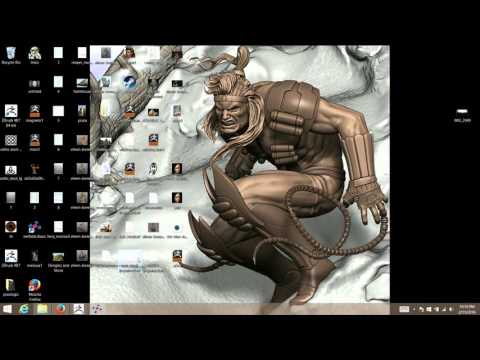480x360 pixels.
Task: Open the Windows Start button
Action: (x=7, y=309)
